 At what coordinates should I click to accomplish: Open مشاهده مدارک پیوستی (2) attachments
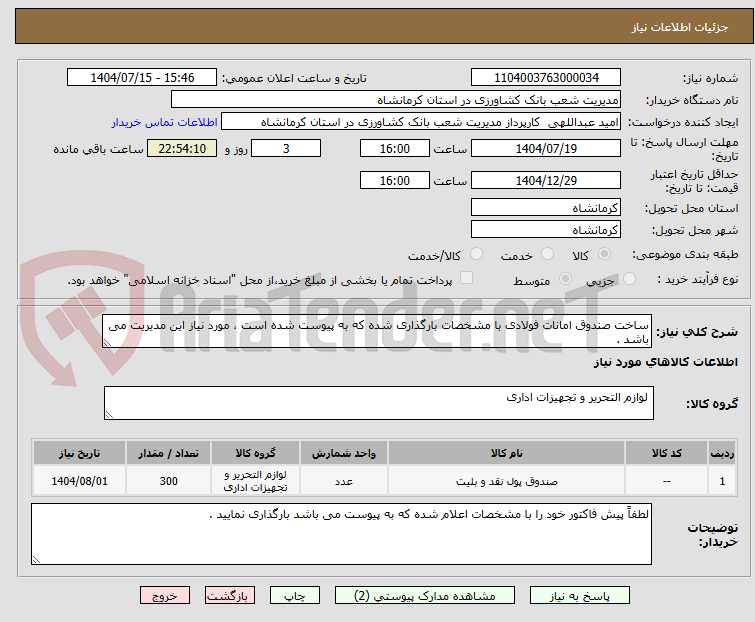pyautogui.click(x=425, y=596)
